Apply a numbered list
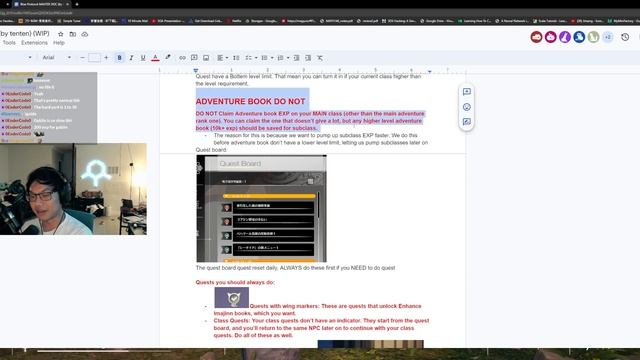This screenshot has height=360, width=640. (x=280, y=58)
